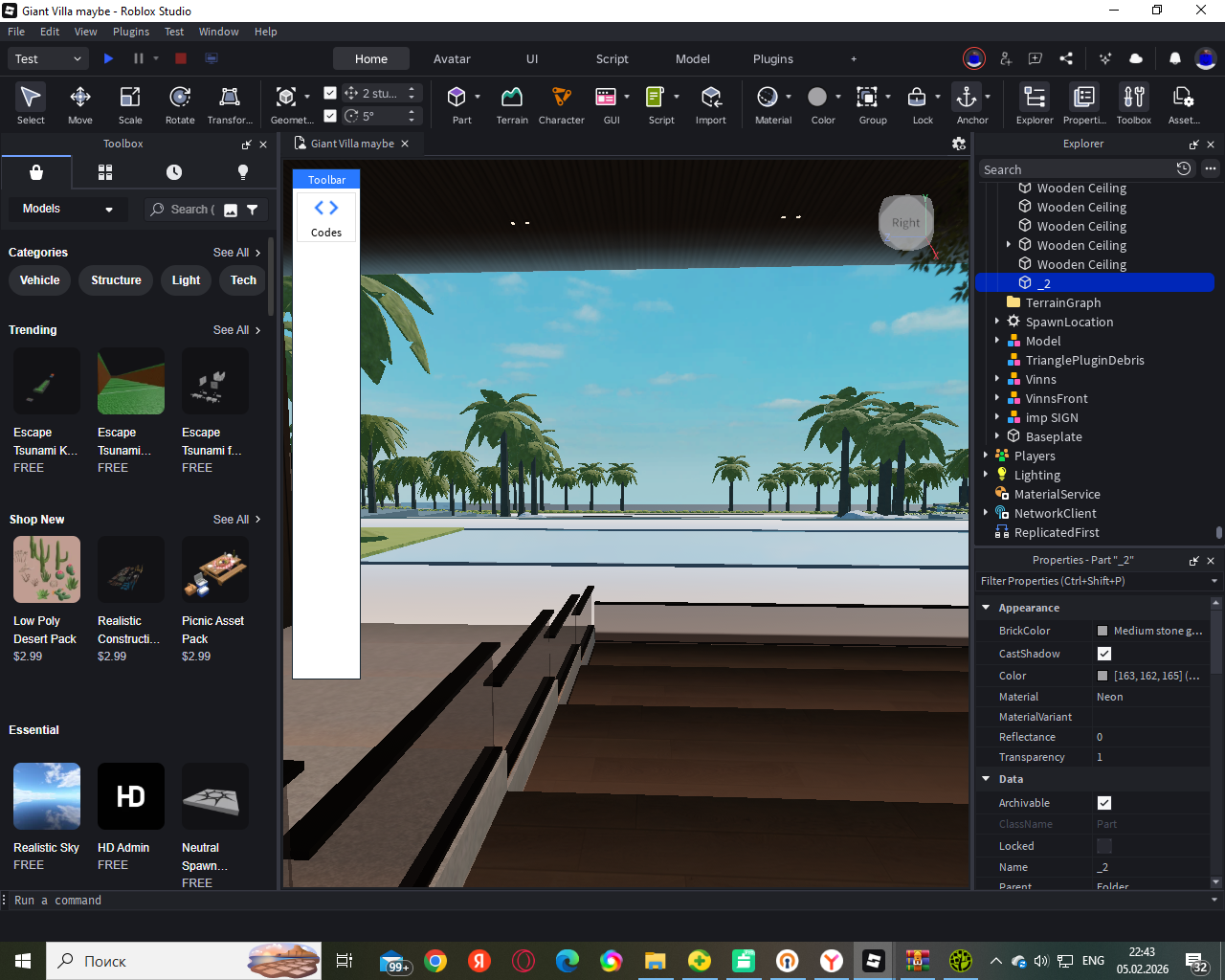Expand the Baseplate item in Explorer

(997, 436)
